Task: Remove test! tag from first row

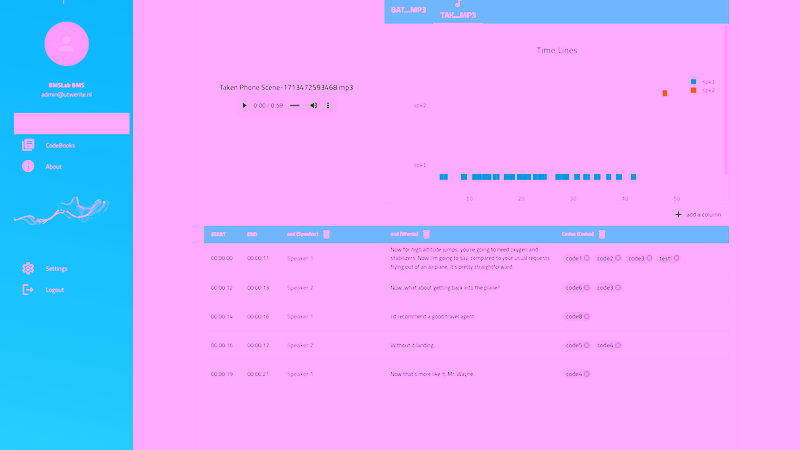Action: (x=677, y=258)
